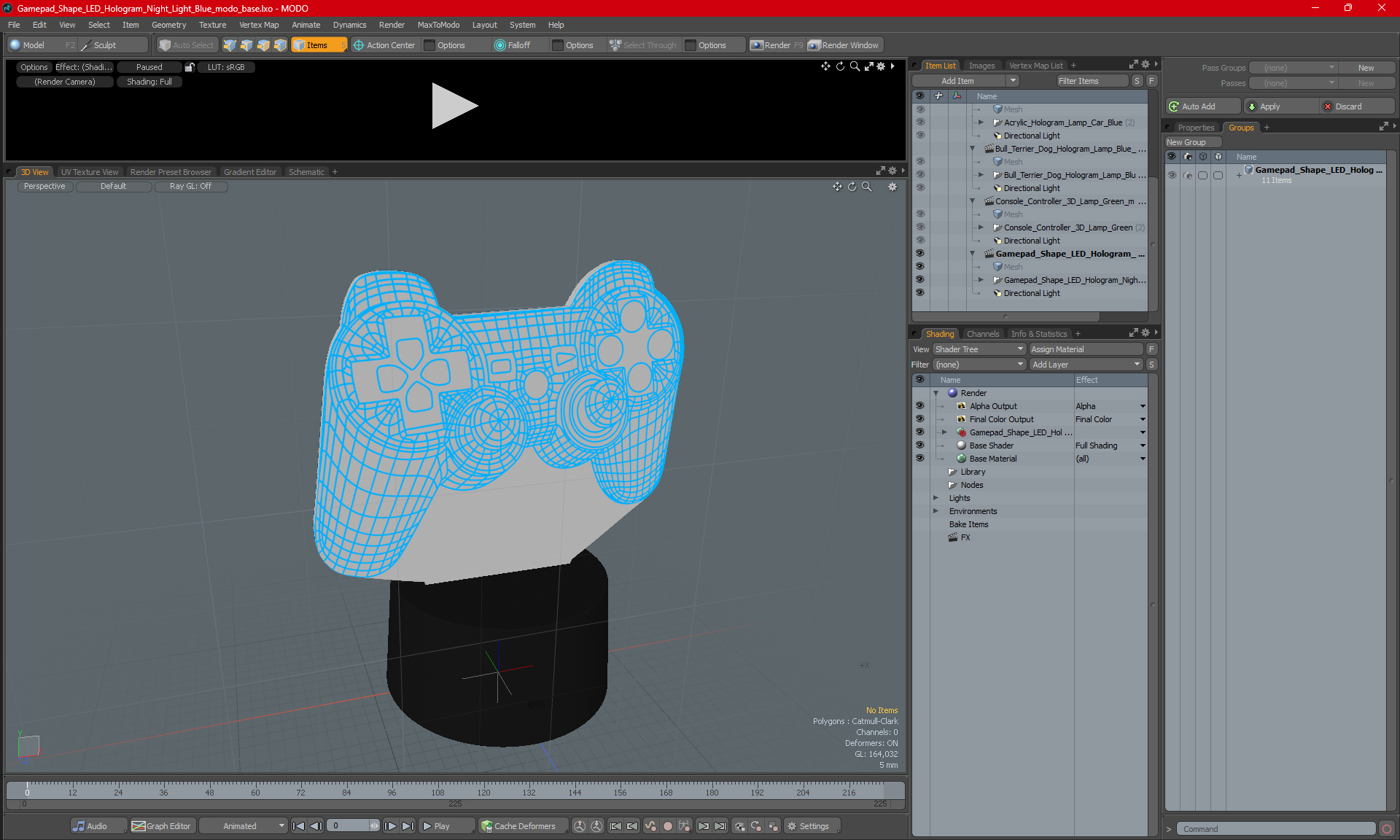This screenshot has width=1400, height=840.
Task: Open the Geometry menu
Action: tap(168, 25)
